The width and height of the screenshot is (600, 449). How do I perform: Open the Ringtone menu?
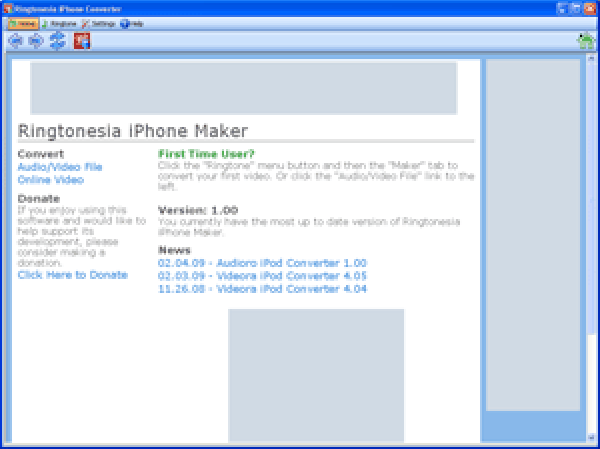[x=60, y=24]
